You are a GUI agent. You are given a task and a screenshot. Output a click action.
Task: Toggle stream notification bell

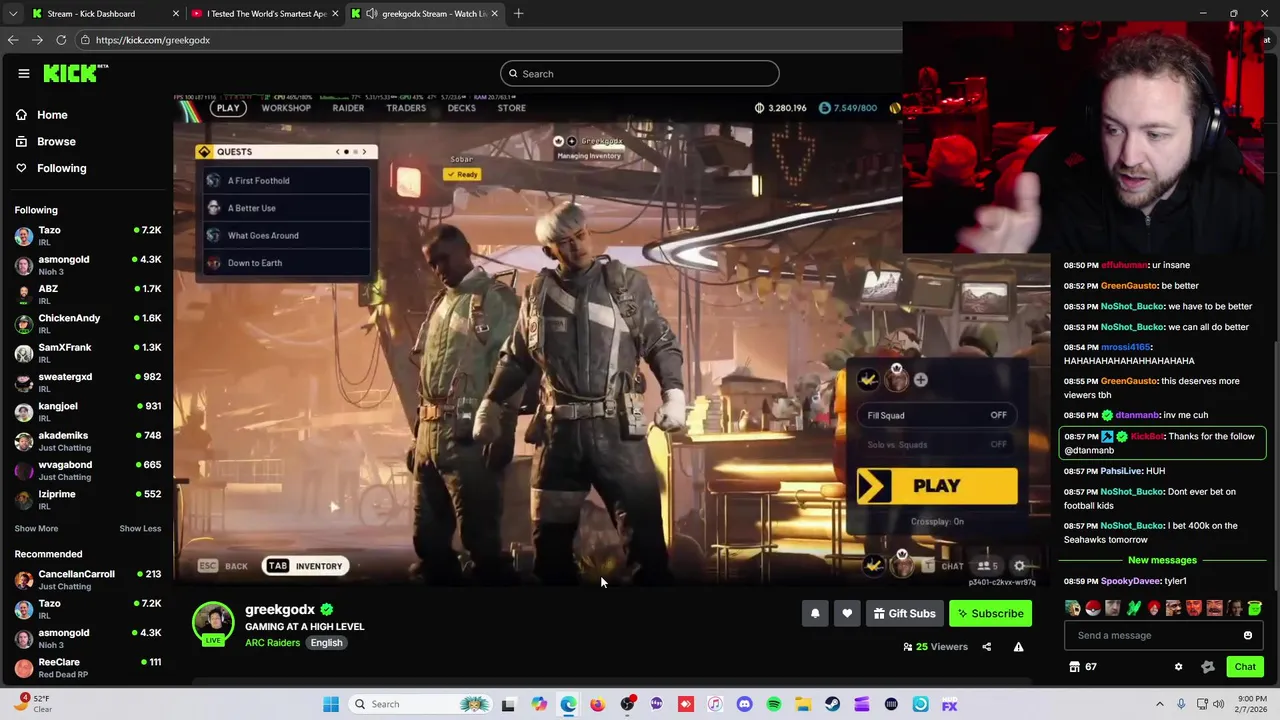[815, 614]
